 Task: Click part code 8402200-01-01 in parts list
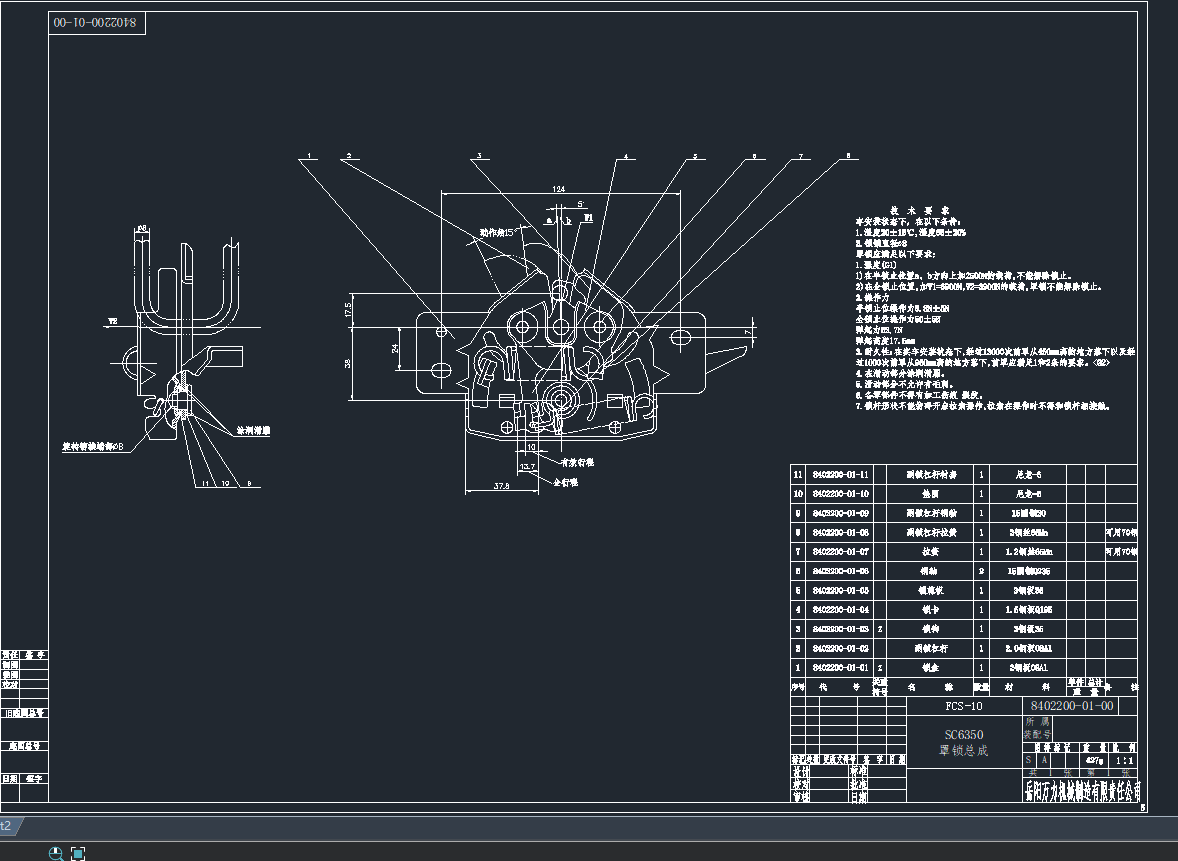(x=840, y=667)
